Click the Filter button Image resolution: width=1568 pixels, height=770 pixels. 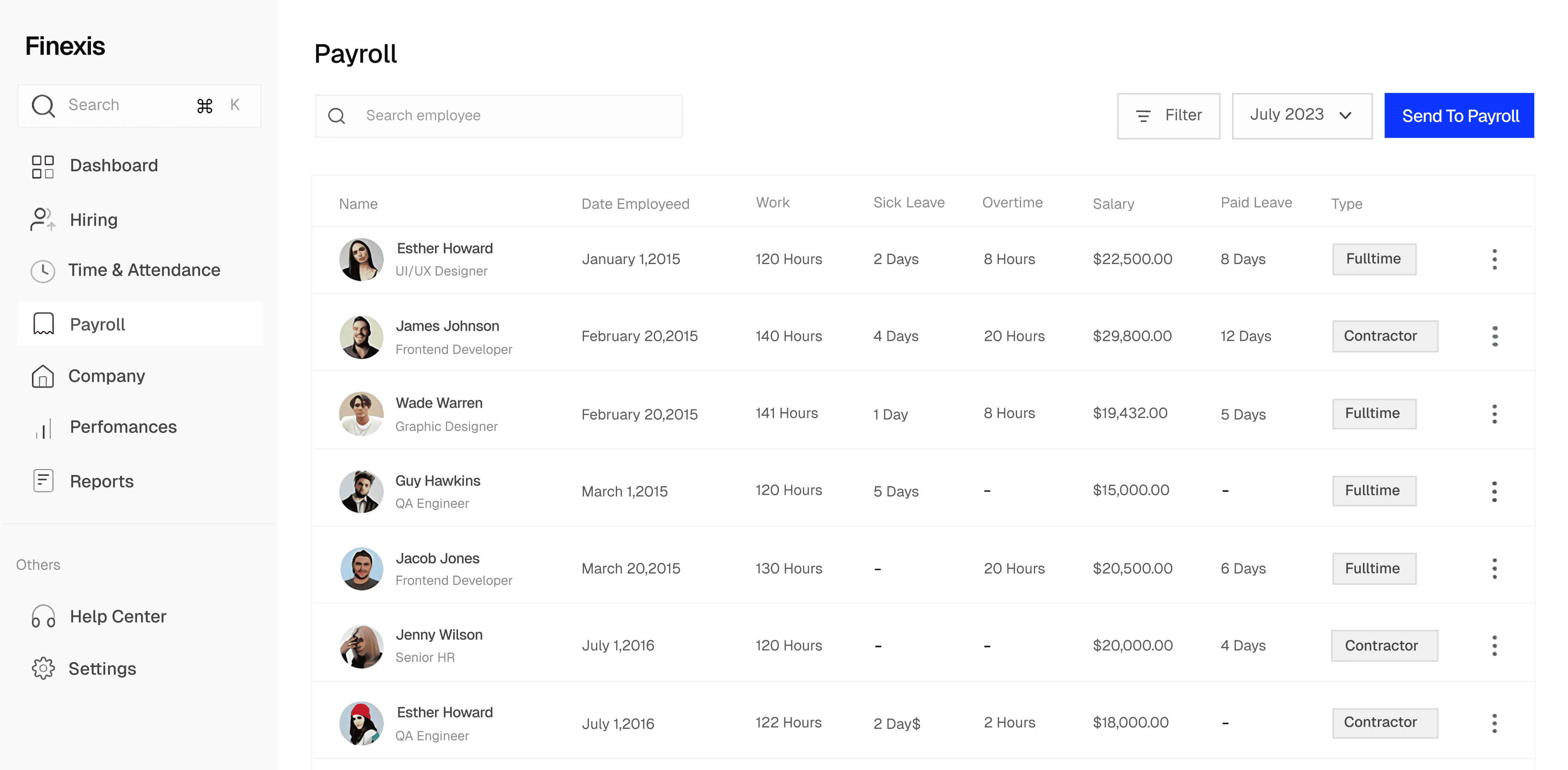pos(1168,116)
